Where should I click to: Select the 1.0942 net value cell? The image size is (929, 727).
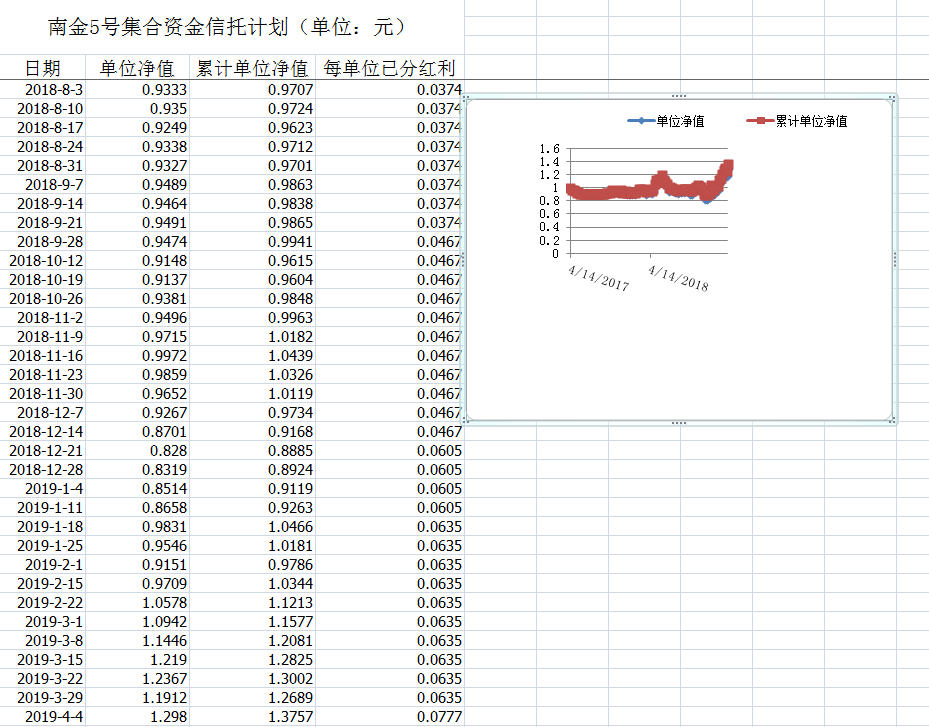137,622
